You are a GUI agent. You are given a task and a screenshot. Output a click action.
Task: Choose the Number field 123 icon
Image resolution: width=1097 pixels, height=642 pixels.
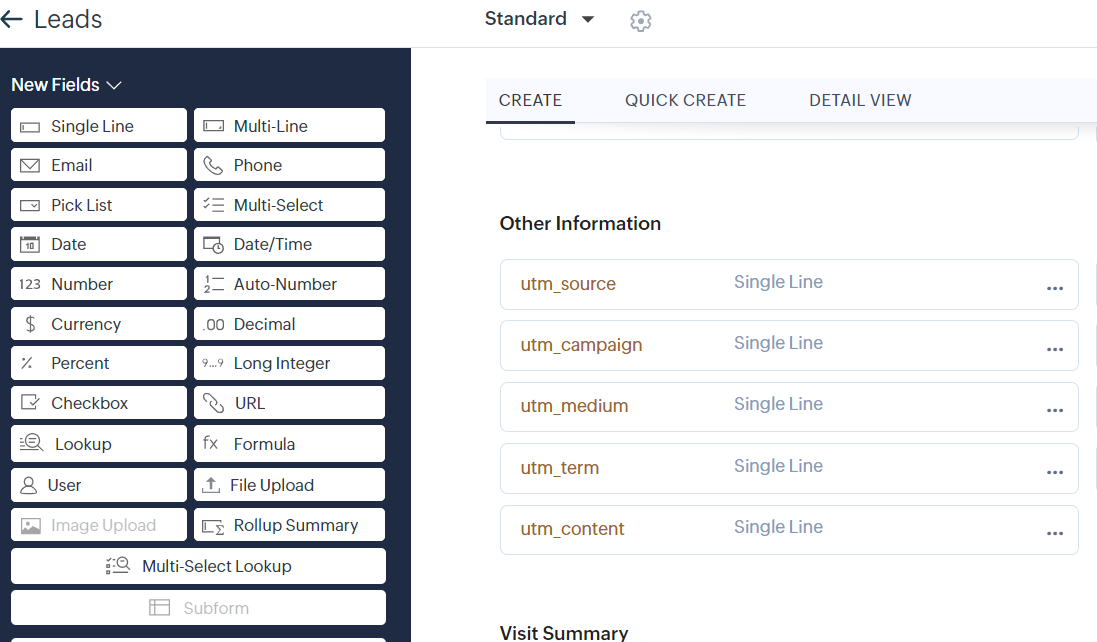click(x=30, y=285)
